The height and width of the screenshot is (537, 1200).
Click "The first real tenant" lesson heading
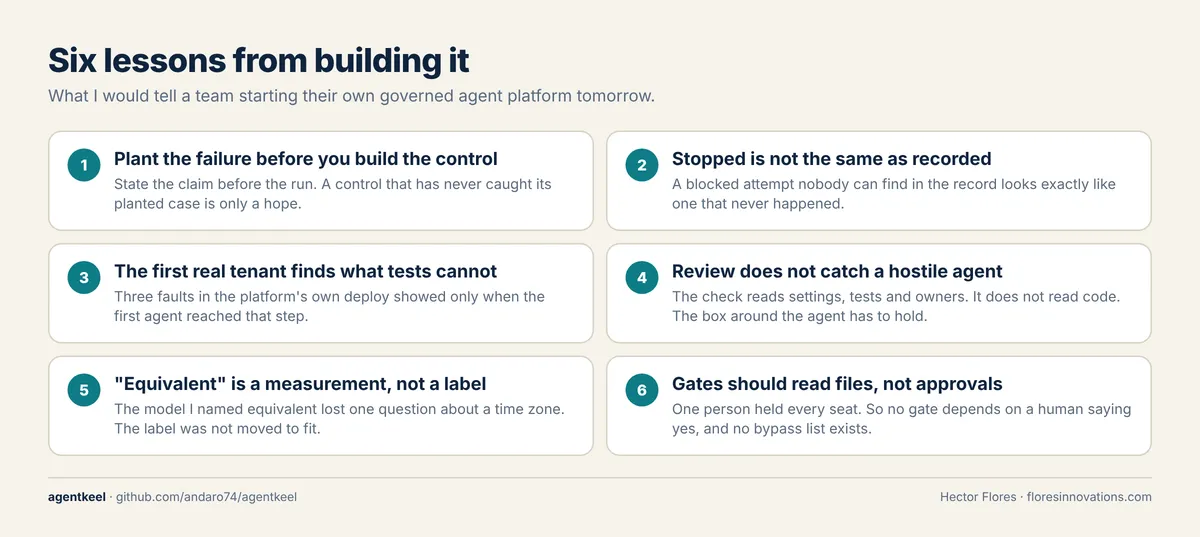[x=306, y=271]
